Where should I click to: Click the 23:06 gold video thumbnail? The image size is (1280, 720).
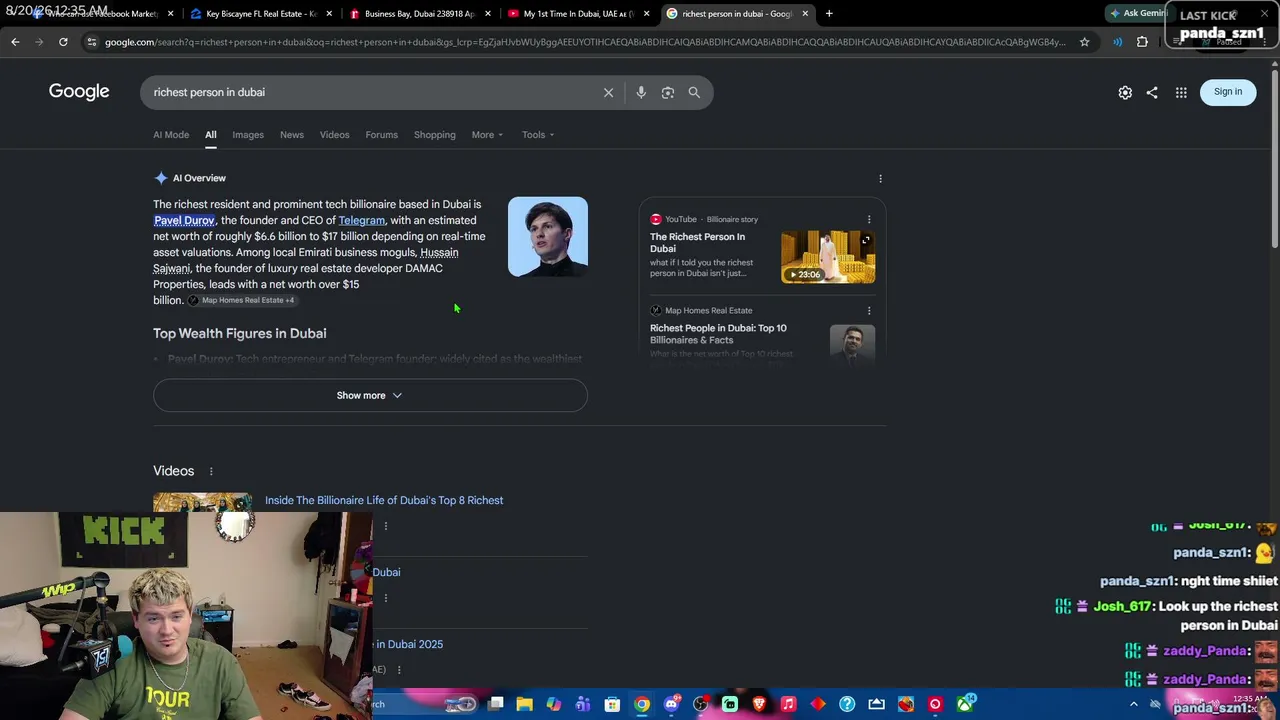(828, 257)
